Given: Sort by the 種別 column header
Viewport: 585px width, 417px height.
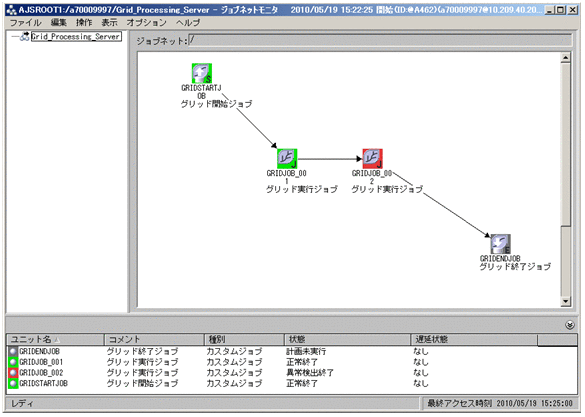Looking at the screenshot, I should [x=245, y=339].
